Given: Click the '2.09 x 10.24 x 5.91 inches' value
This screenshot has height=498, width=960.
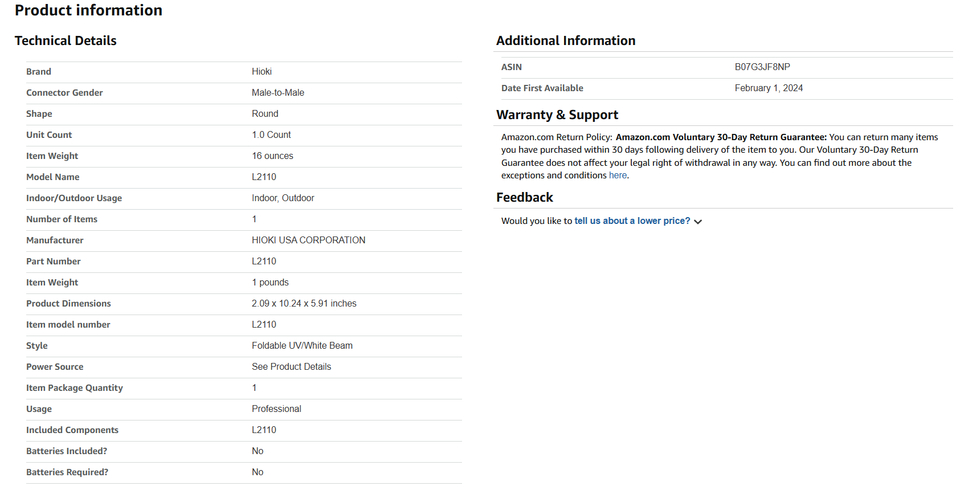Looking at the screenshot, I should point(304,304).
